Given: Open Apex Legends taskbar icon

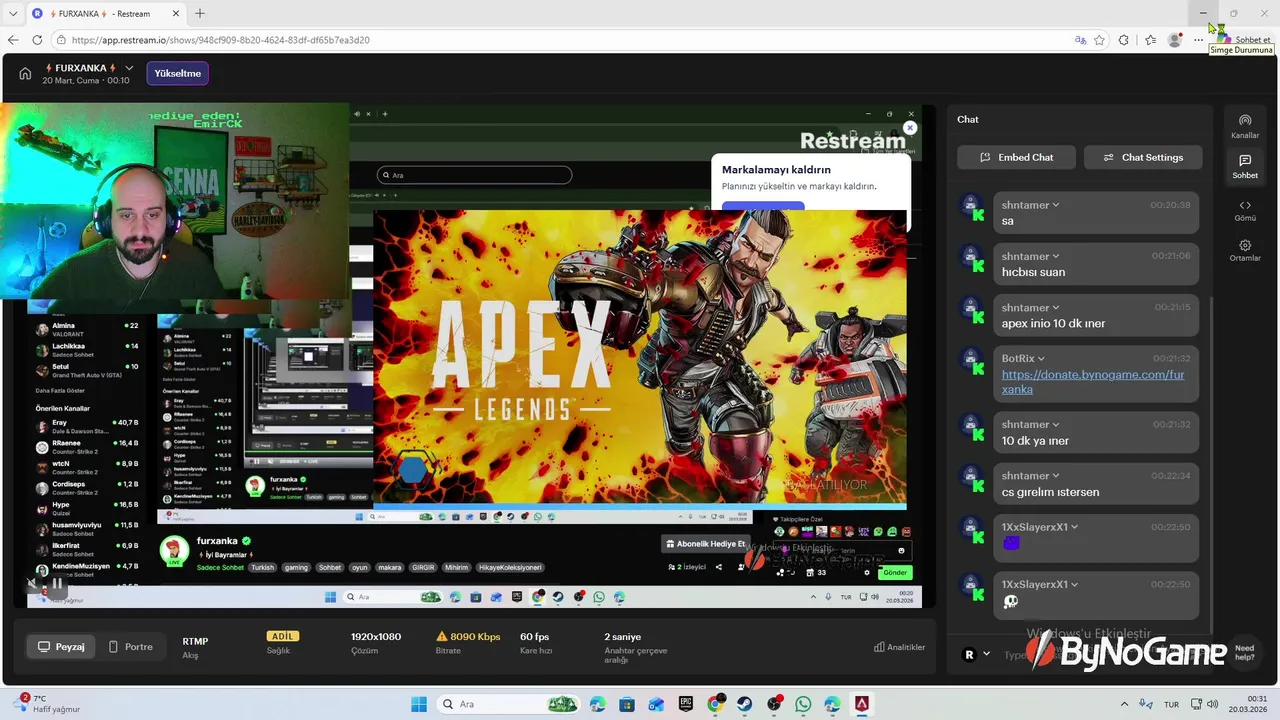Looking at the screenshot, I should click(862, 704).
